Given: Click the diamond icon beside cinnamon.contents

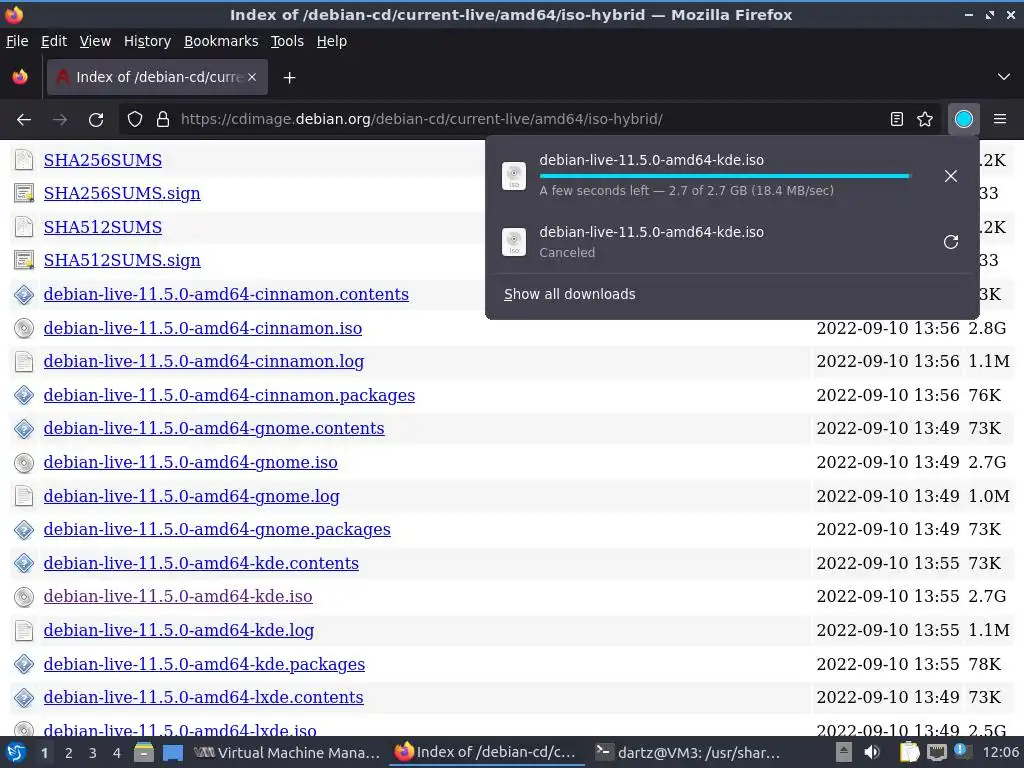Looking at the screenshot, I should click(x=24, y=295).
